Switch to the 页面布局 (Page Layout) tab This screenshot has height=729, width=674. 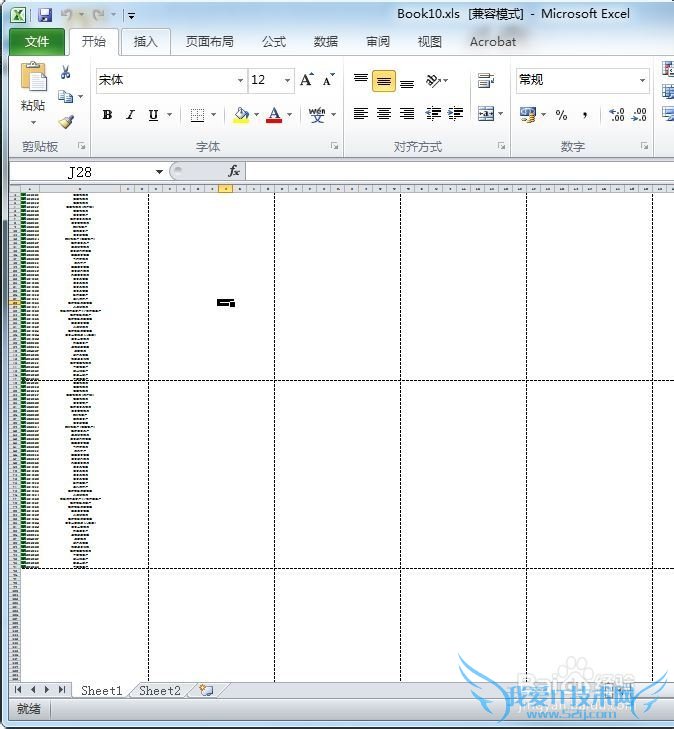(x=210, y=42)
